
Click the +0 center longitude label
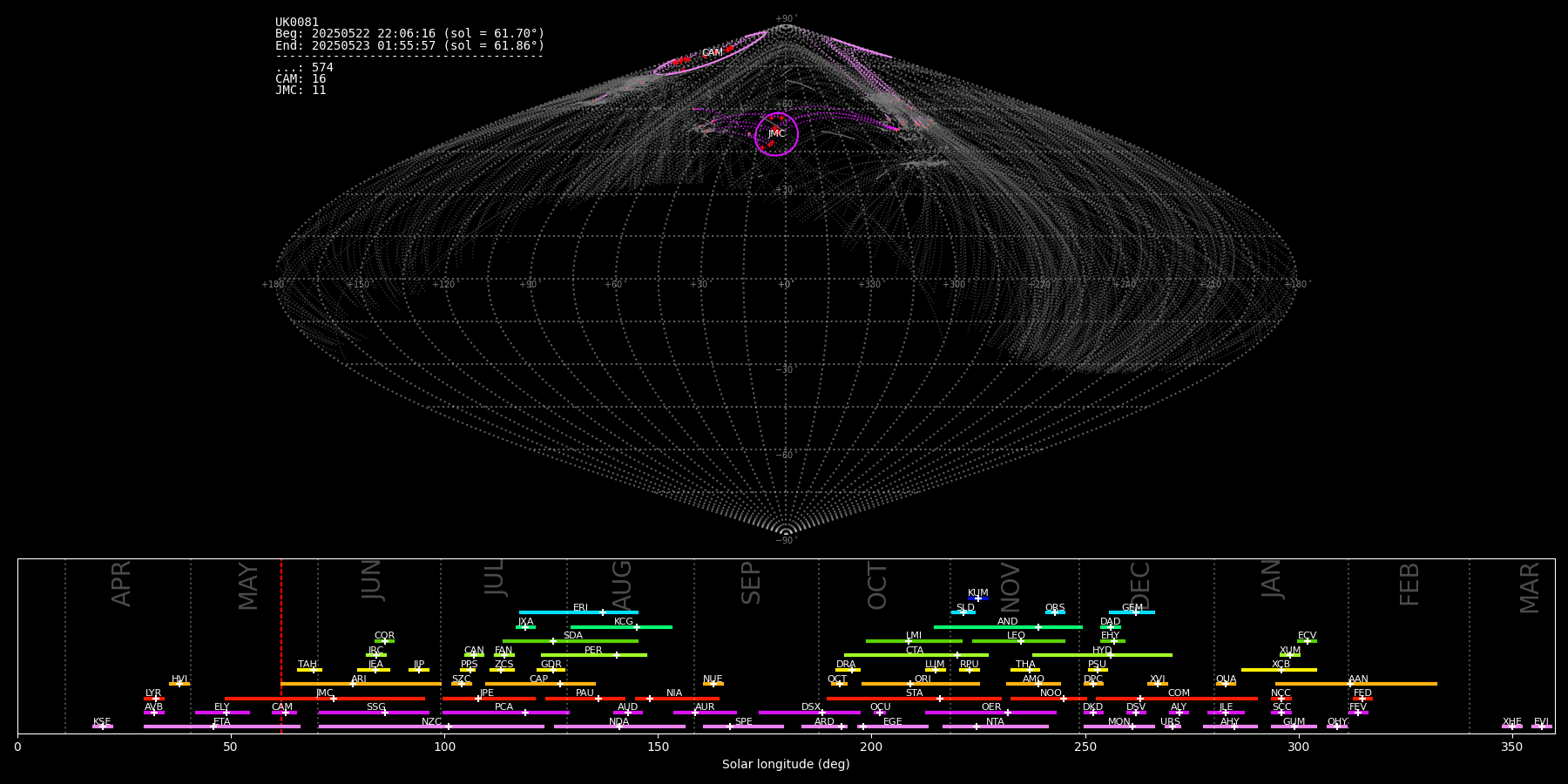[784, 285]
